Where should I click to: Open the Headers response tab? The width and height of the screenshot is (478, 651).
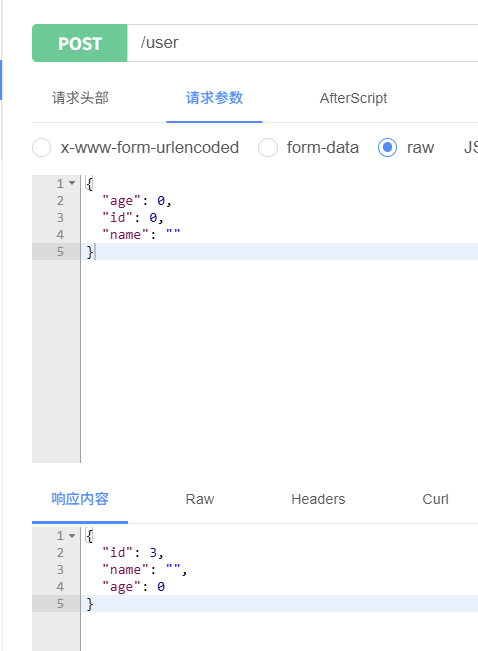pyautogui.click(x=318, y=499)
